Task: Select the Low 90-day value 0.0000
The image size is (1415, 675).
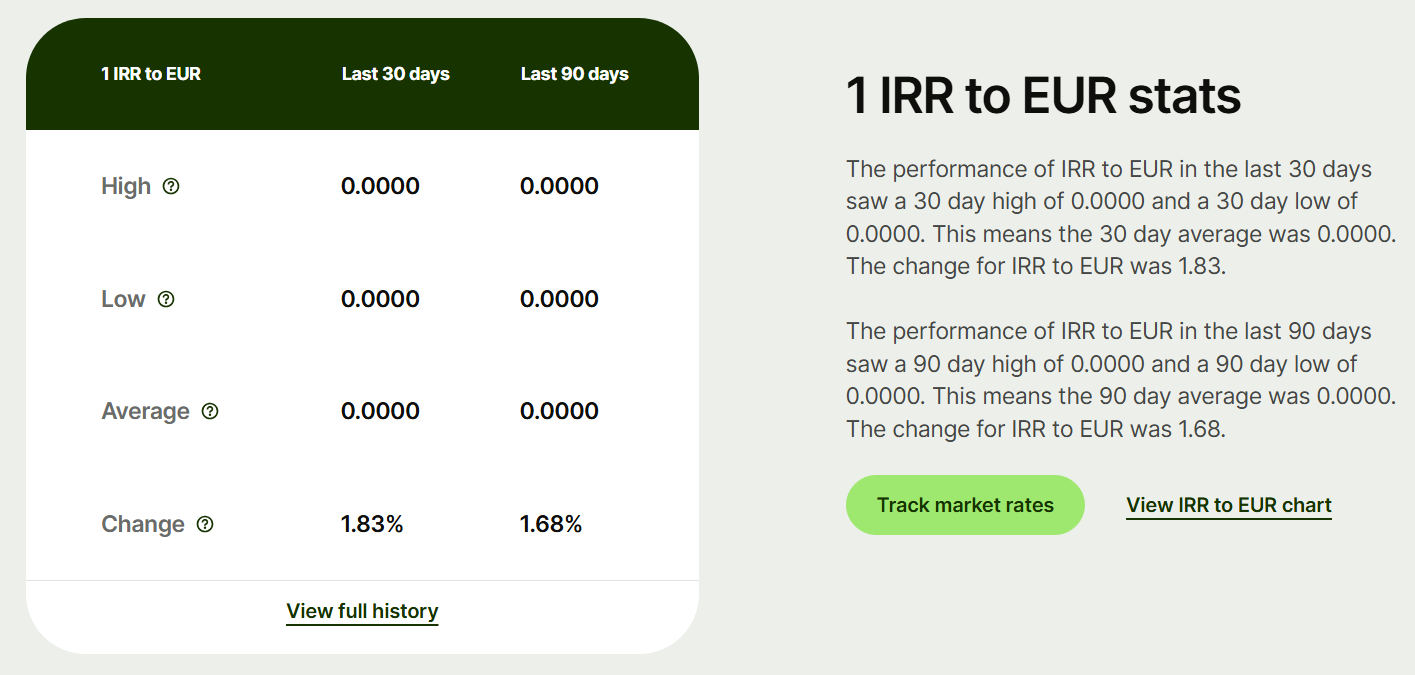Action: click(559, 299)
